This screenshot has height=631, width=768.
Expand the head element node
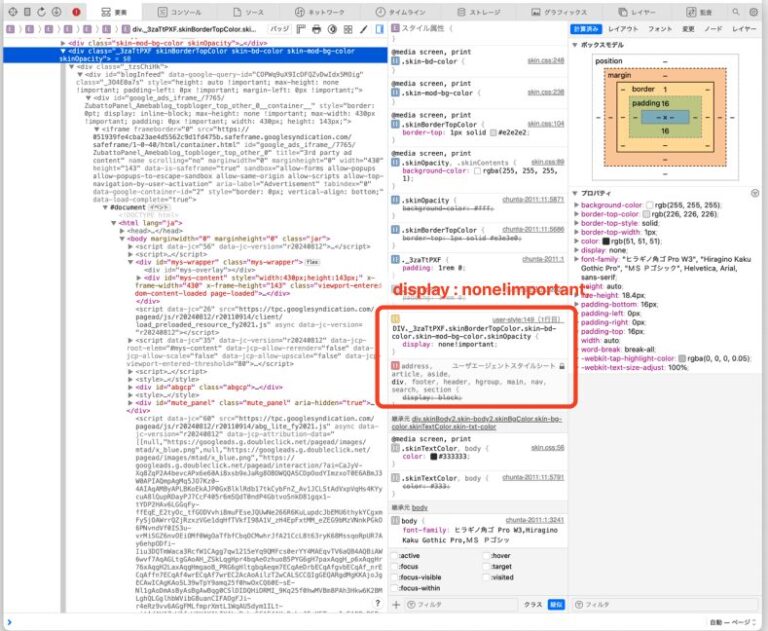122,231
